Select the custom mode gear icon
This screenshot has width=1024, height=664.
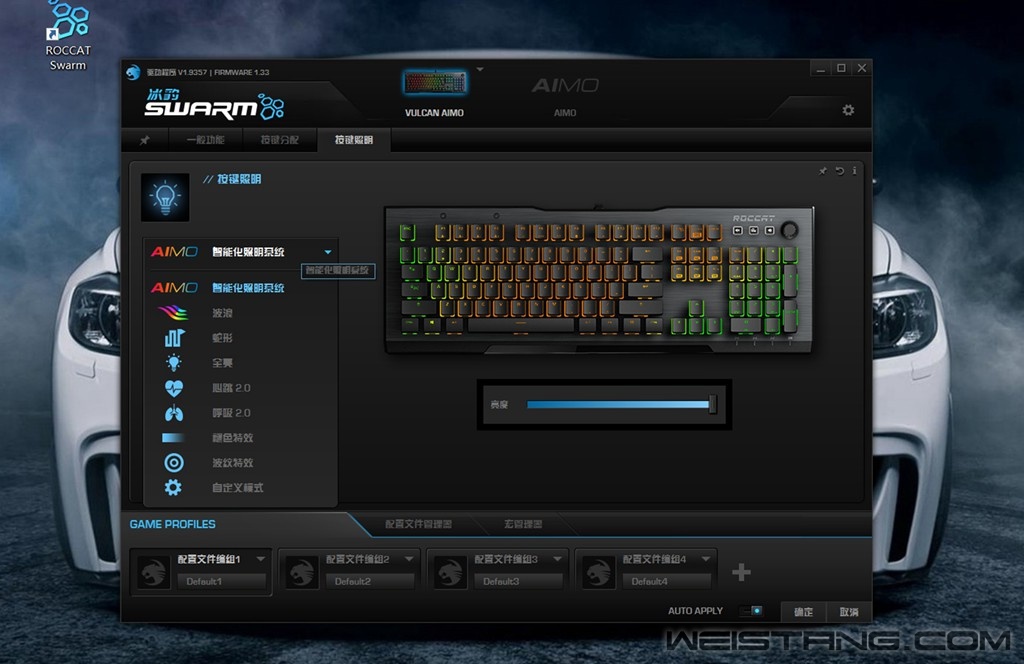(x=173, y=487)
